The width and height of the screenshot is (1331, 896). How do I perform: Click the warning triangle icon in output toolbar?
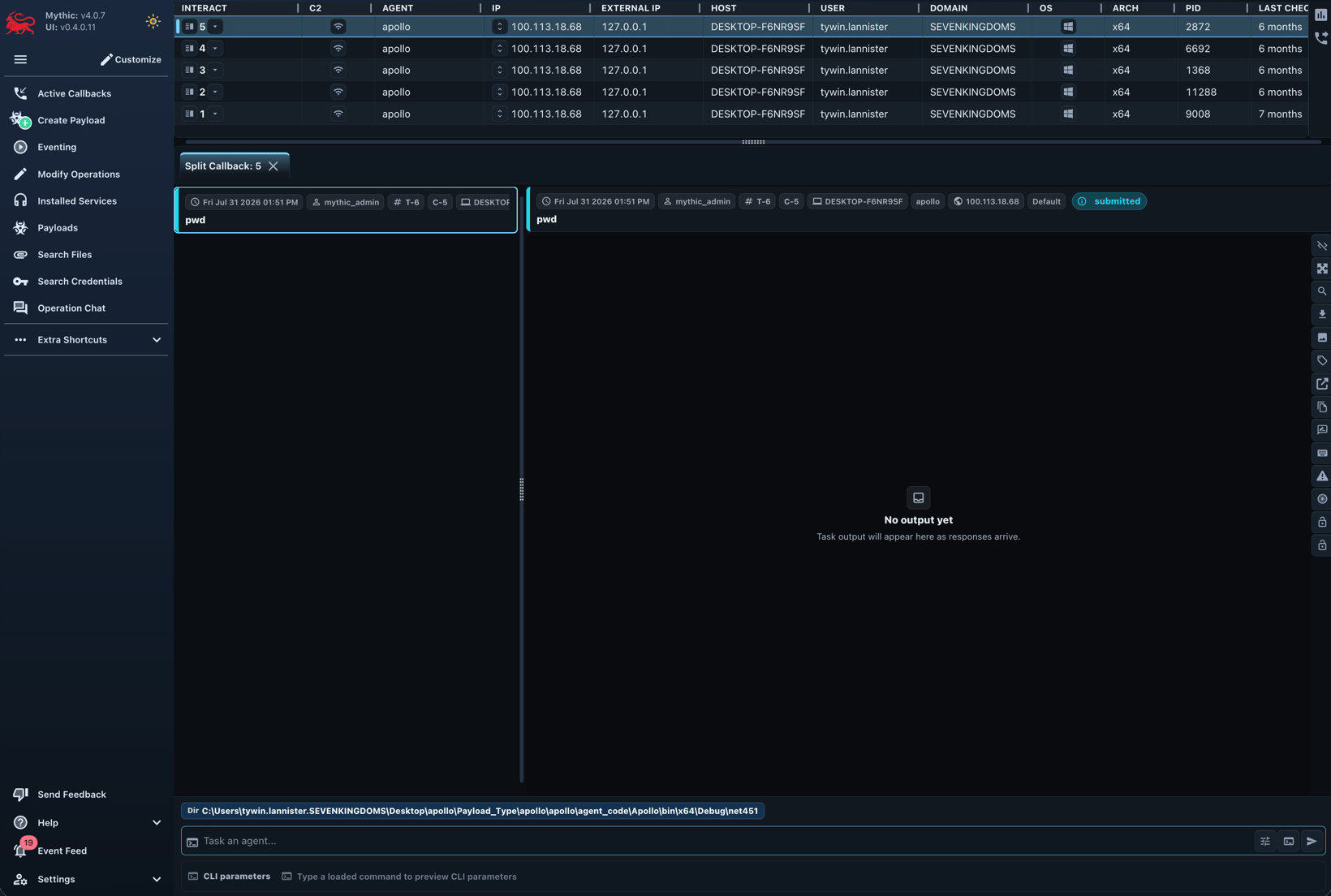pyautogui.click(x=1322, y=476)
